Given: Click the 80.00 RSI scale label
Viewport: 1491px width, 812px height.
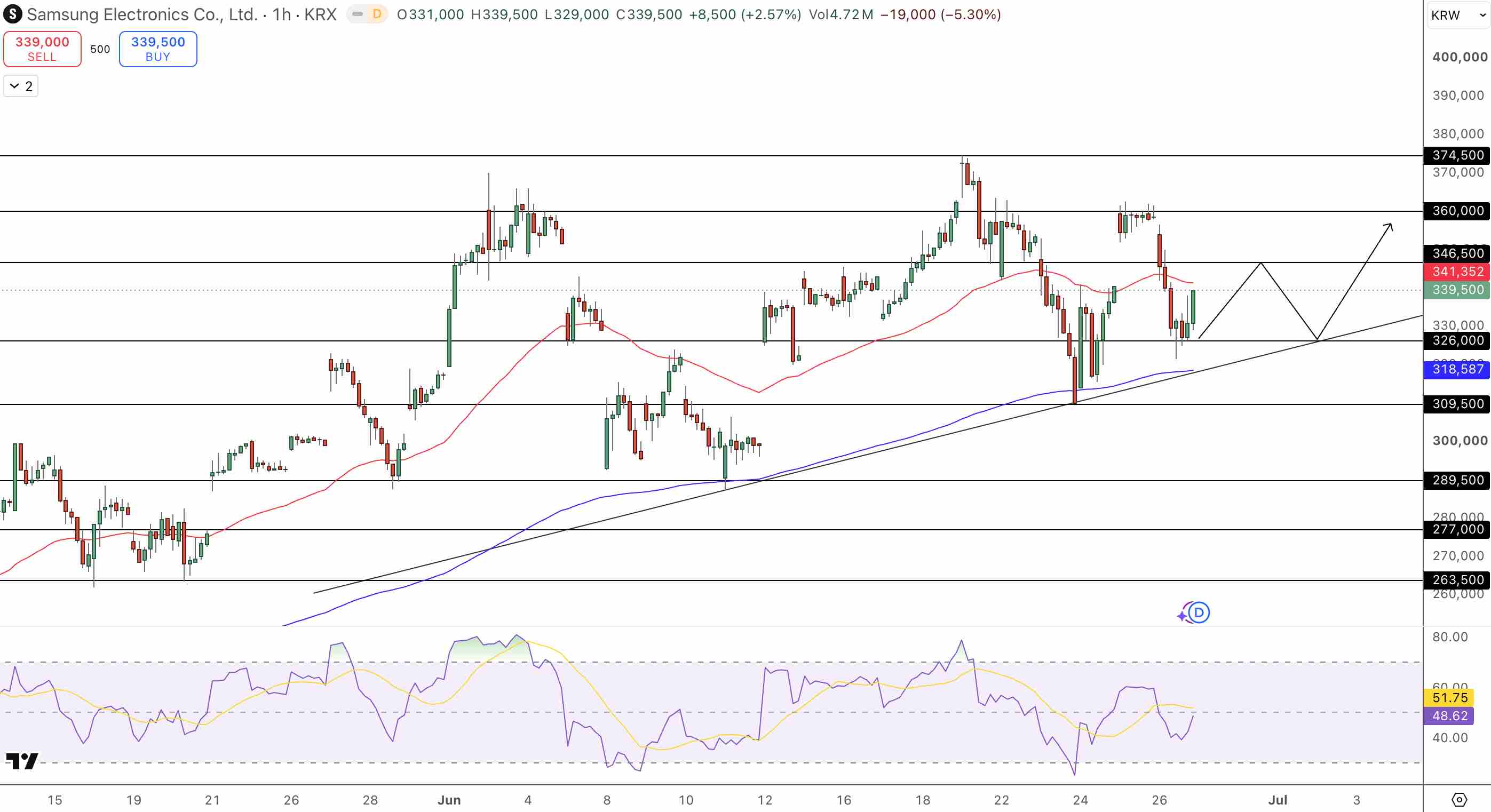Looking at the screenshot, I should click(x=1450, y=637).
